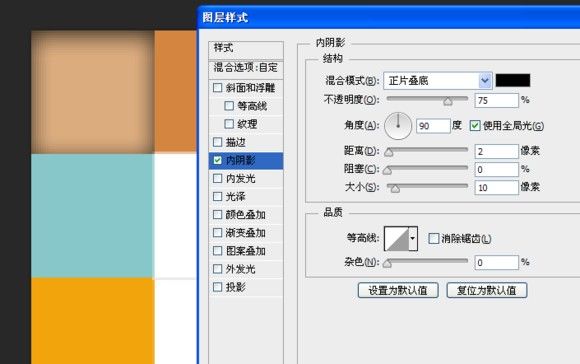Image resolution: width=580 pixels, height=364 pixels.
Task: Select the 投影 style row label
Action: (236, 287)
